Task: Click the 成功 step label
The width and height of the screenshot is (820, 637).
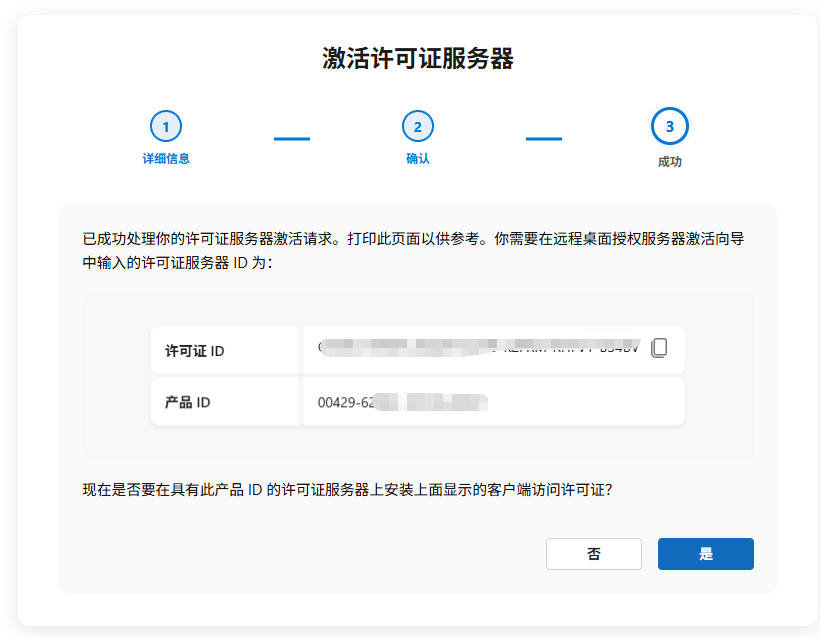Action: (x=669, y=162)
